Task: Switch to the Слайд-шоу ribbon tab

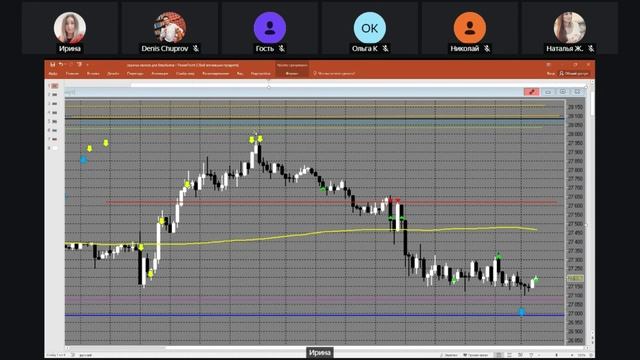Action: pyautogui.click(x=185, y=73)
